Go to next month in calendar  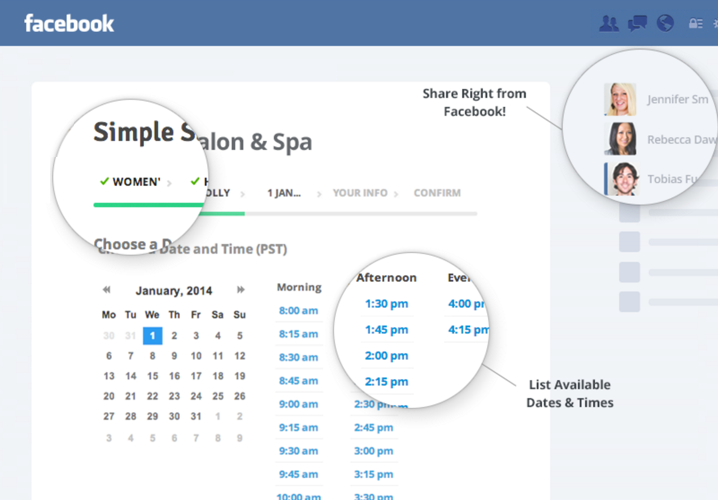[240, 290]
